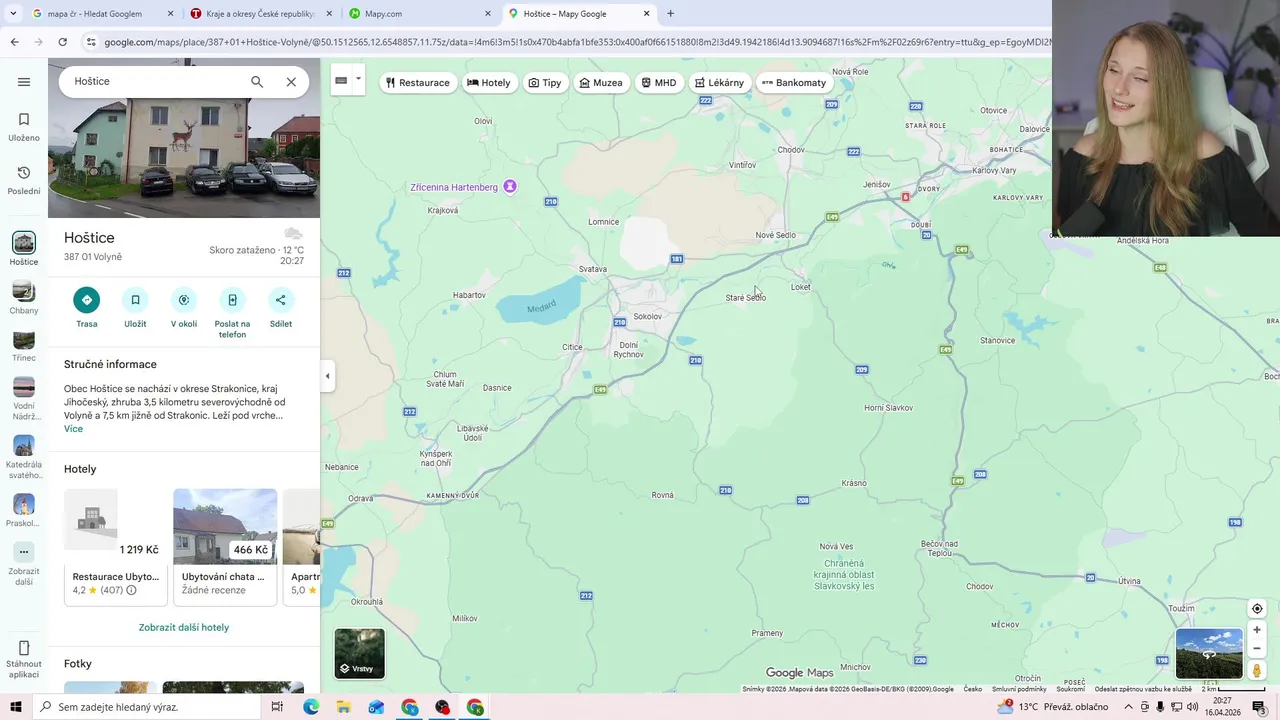1280x720 pixels.
Task: Select the Katedrála svatého recent place
Action: click(x=24, y=458)
